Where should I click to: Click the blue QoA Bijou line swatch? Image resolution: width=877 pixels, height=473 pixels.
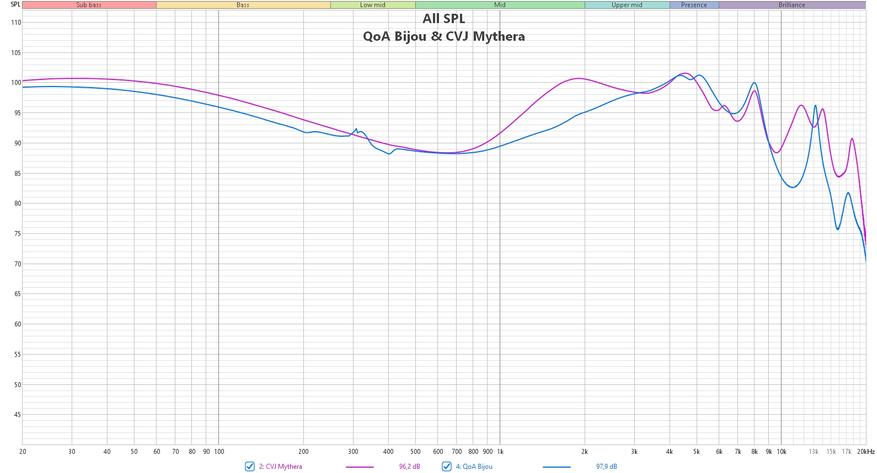pos(557,467)
